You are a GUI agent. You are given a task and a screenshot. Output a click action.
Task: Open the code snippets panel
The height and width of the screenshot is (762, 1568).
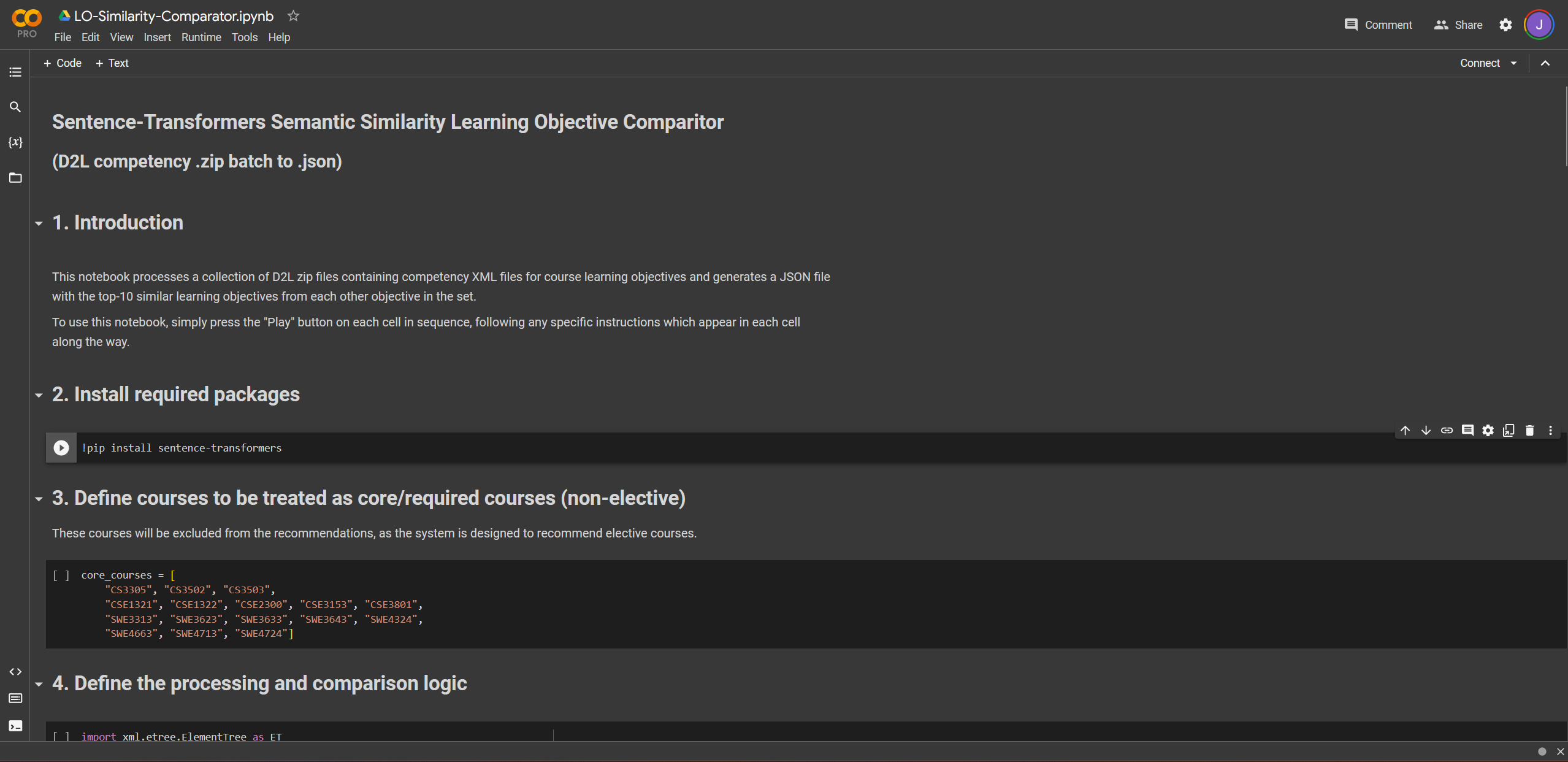point(15,672)
